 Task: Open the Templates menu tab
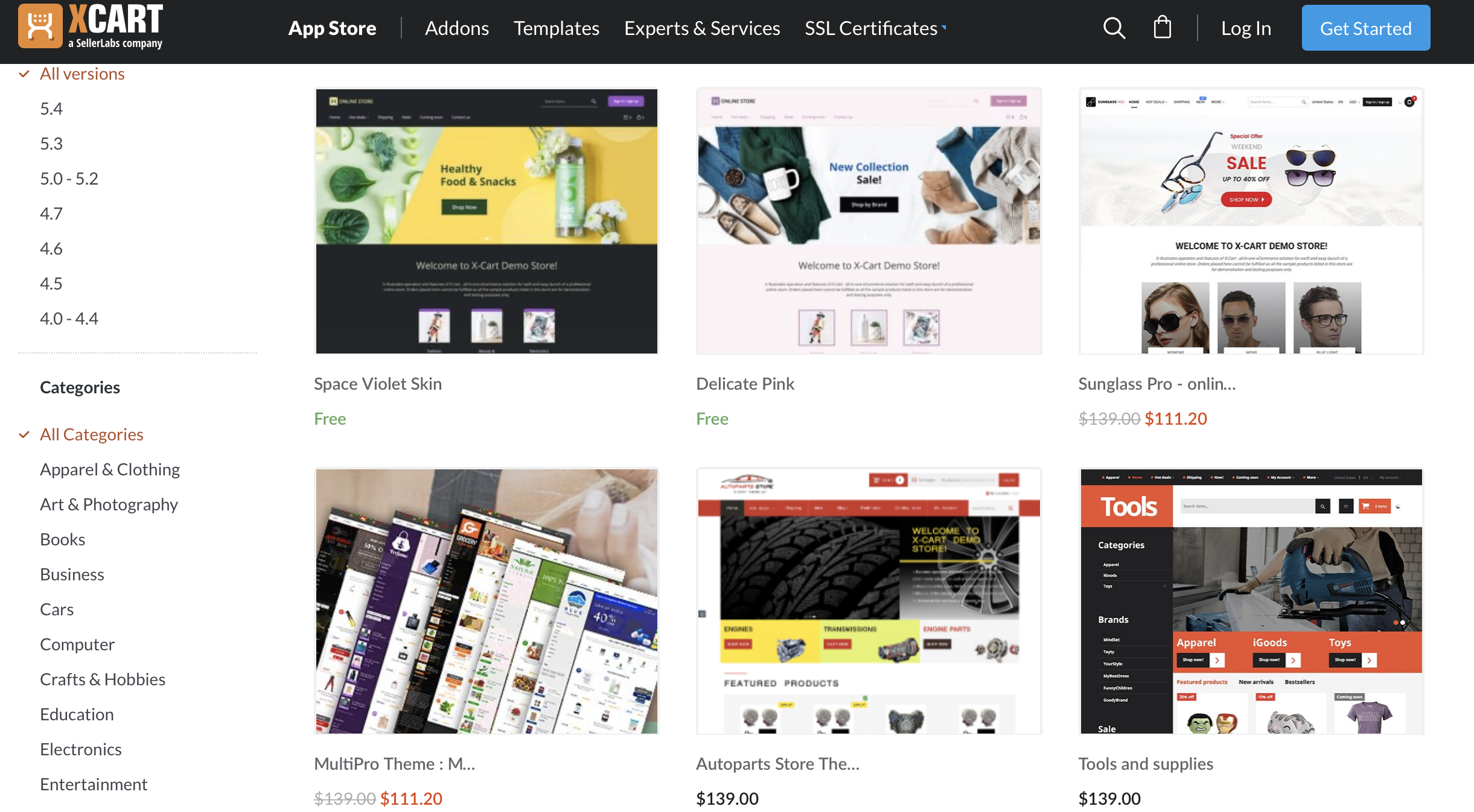[556, 27]
